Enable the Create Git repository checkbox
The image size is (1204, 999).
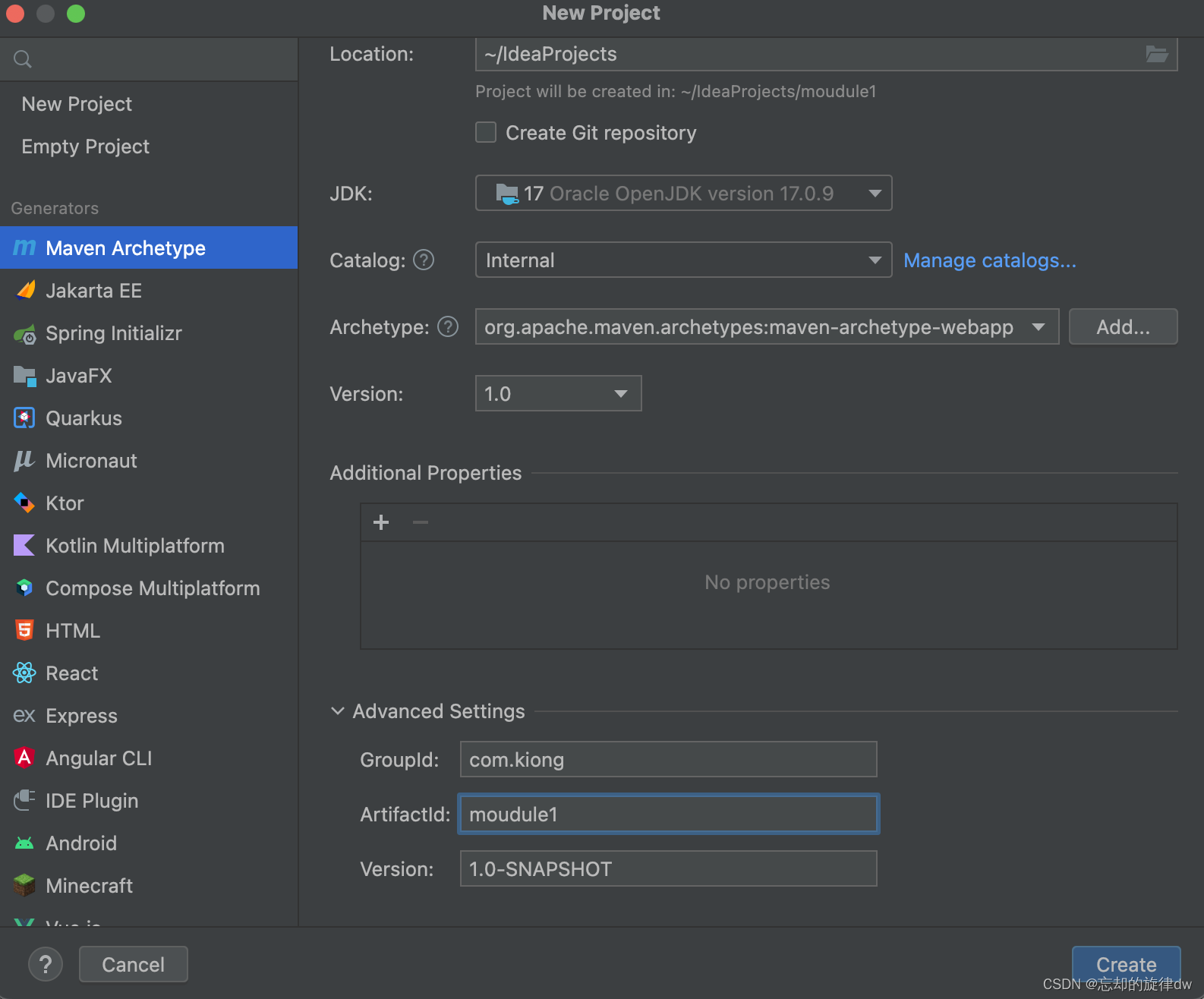coord(486,133)
